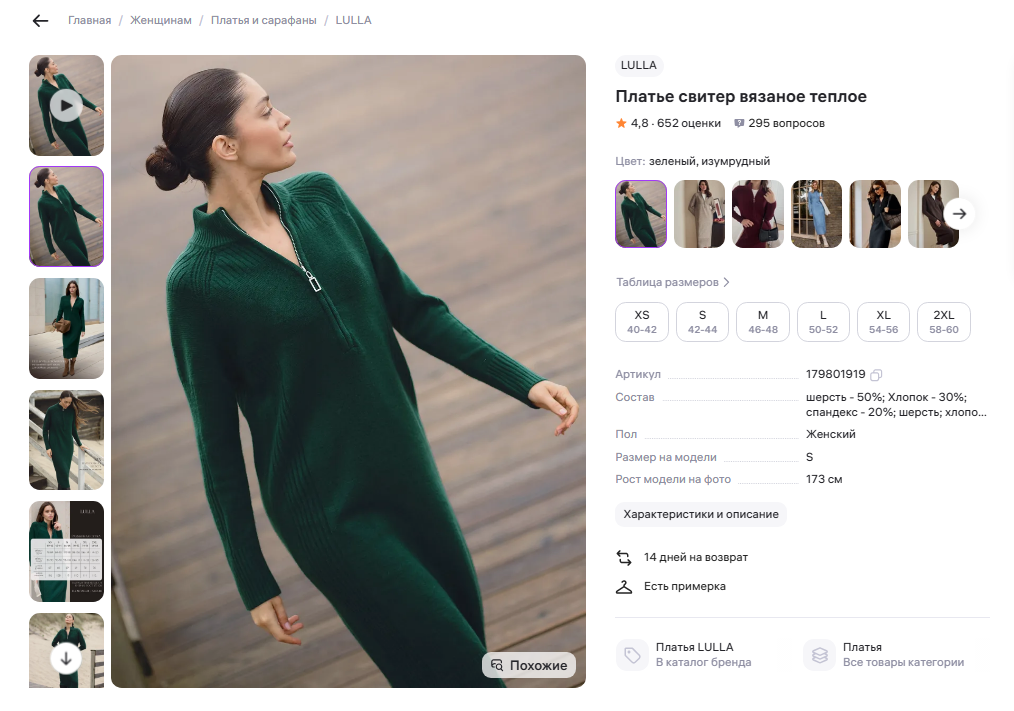This screenshot has height=711, width=1014.
Task: Click the LULLA brand badge
Action: 639,65
